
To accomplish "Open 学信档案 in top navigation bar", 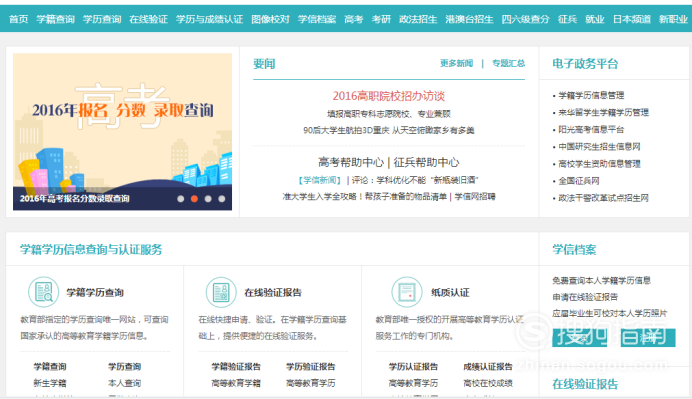I will (x=317, y=19).
